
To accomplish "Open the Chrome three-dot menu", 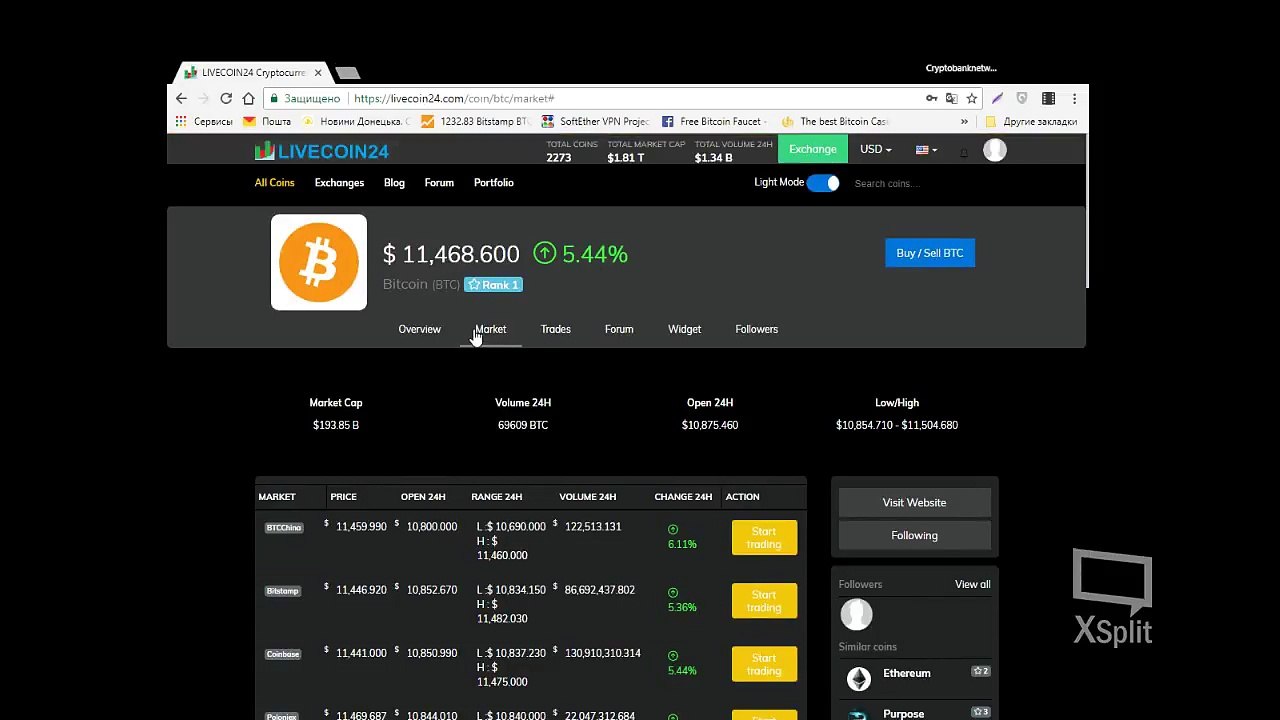I will pyautogui.click(x=1074, y=99).
